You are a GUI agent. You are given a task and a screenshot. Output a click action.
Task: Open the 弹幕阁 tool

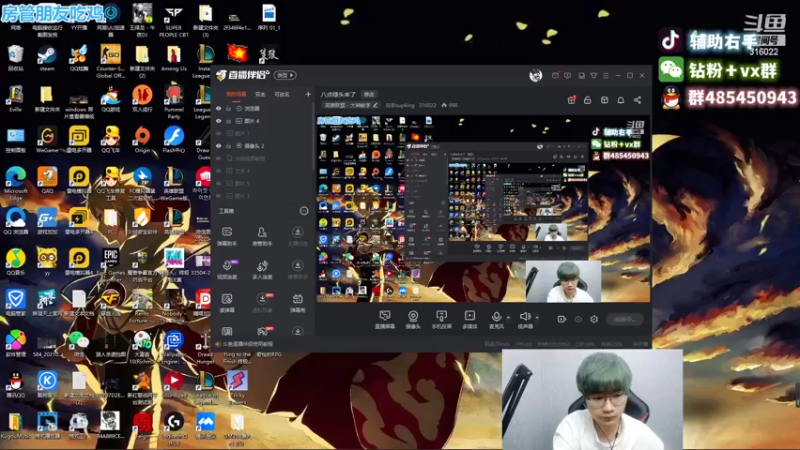(x=297, y=303)
